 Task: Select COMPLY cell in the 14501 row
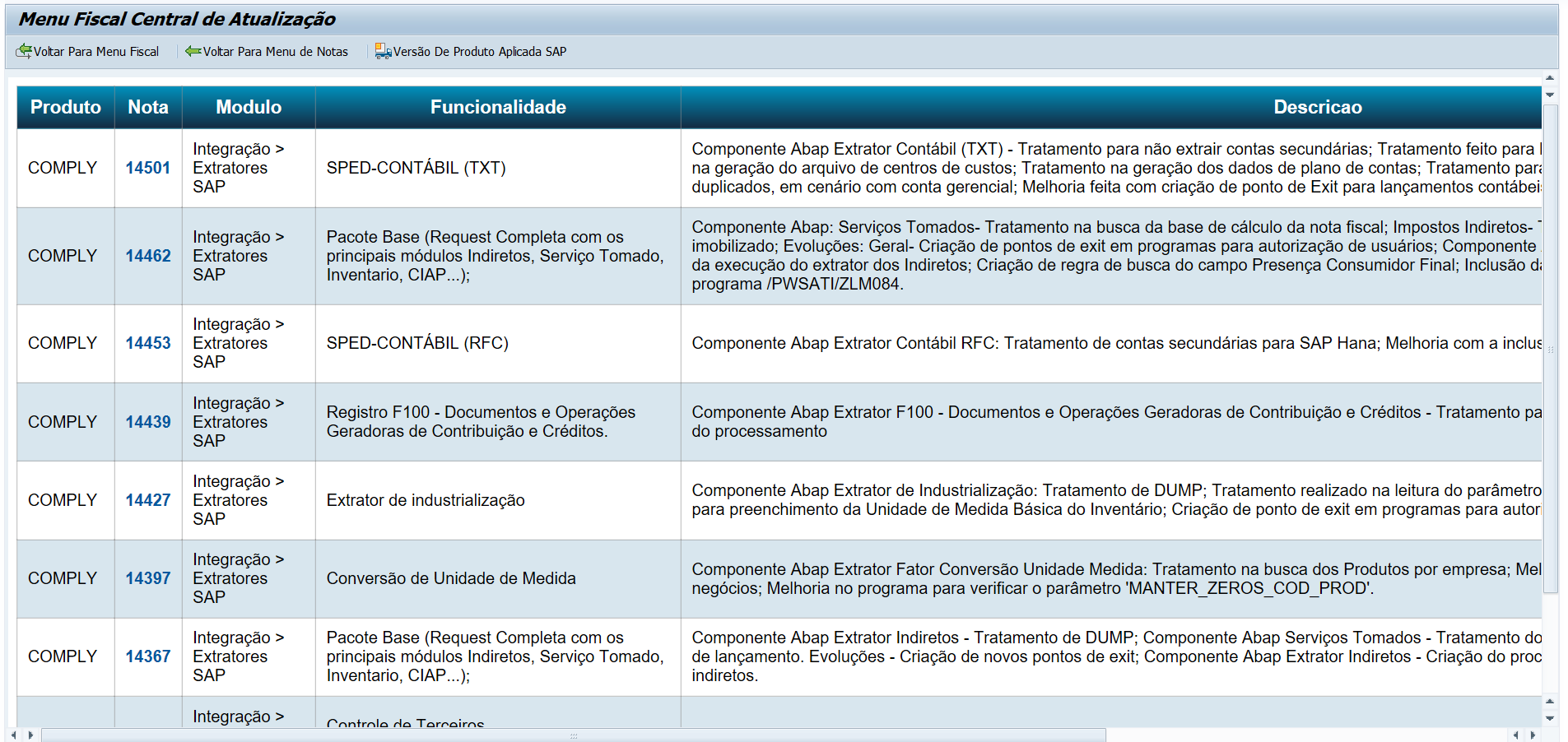(66, 168)
